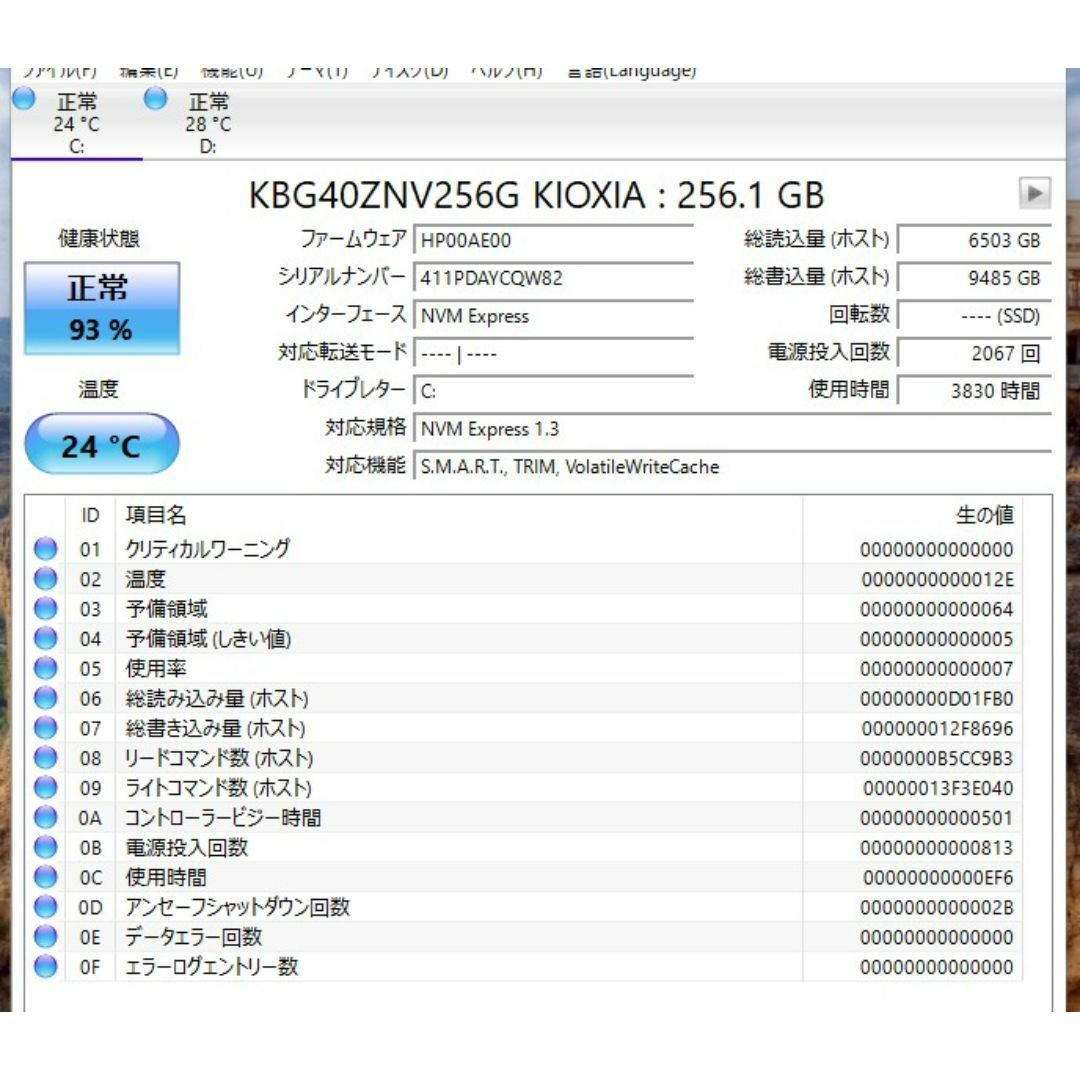Click the status orb for データエラー回数

(45, 937)
